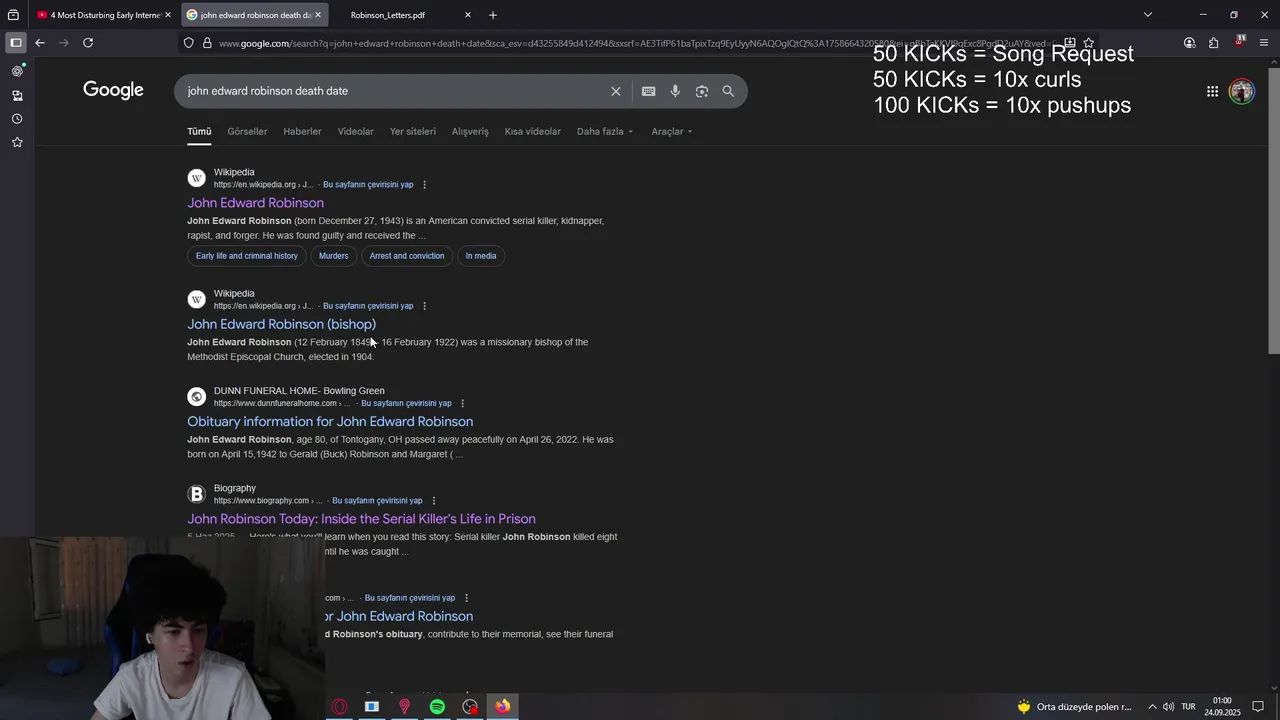Open a new browser tab
The image size is (1280, 720).
493,15
